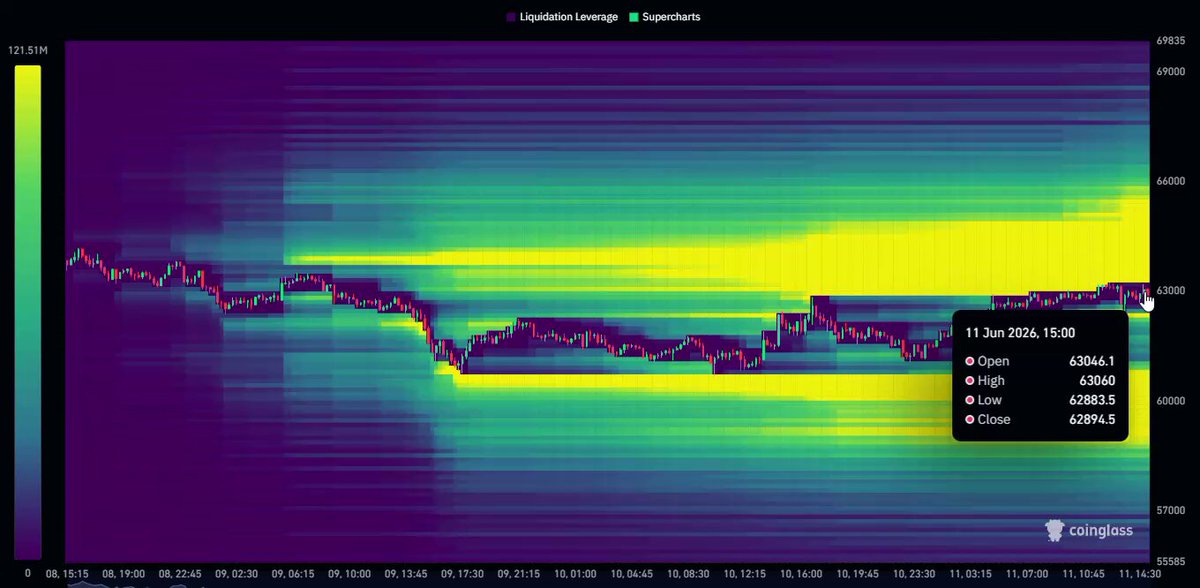Click the 55585 price axis label
The height and width of the screenshot is (588, 1200).
(x=1170, y=561)
